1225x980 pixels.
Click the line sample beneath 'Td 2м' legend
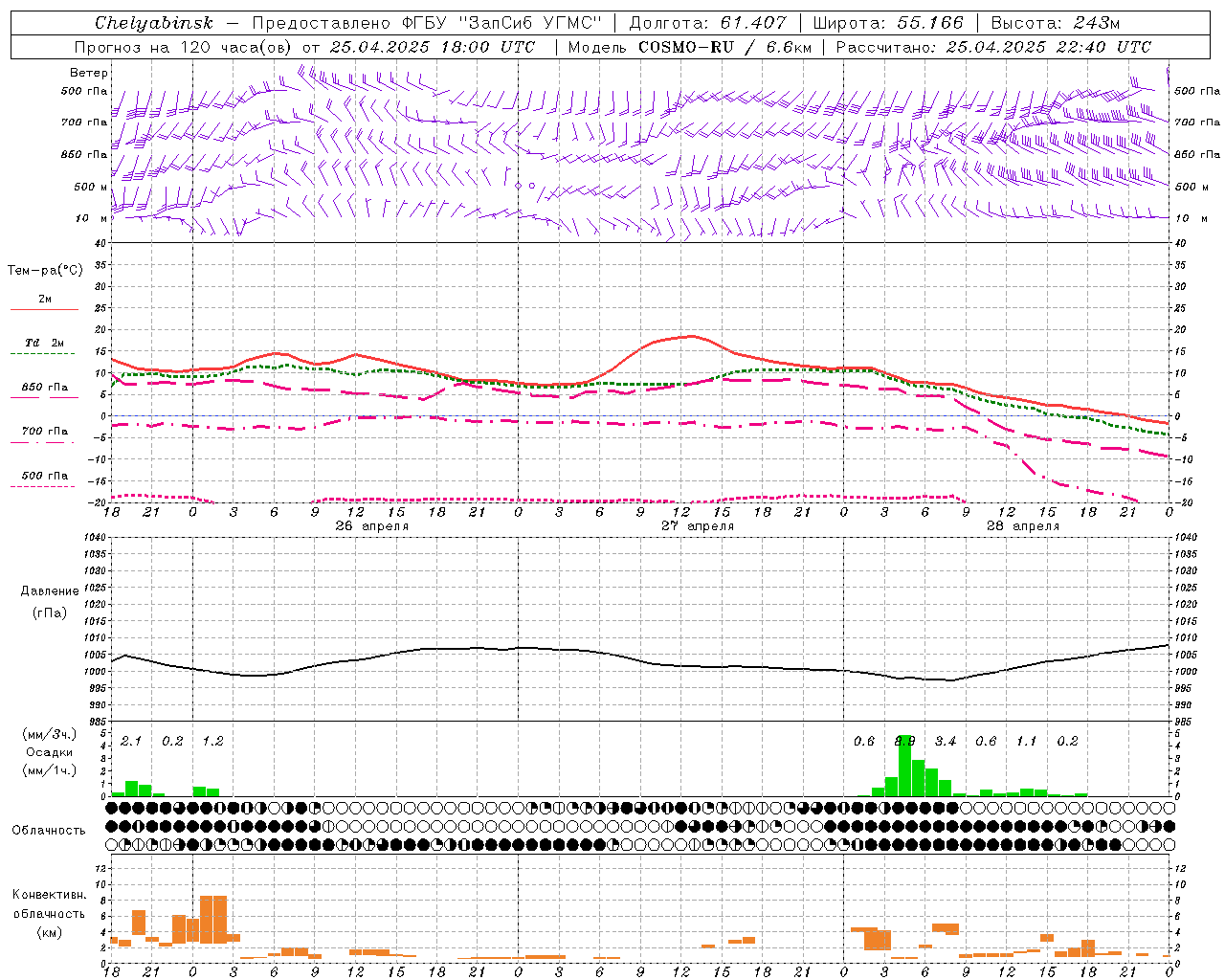(43, 354)
